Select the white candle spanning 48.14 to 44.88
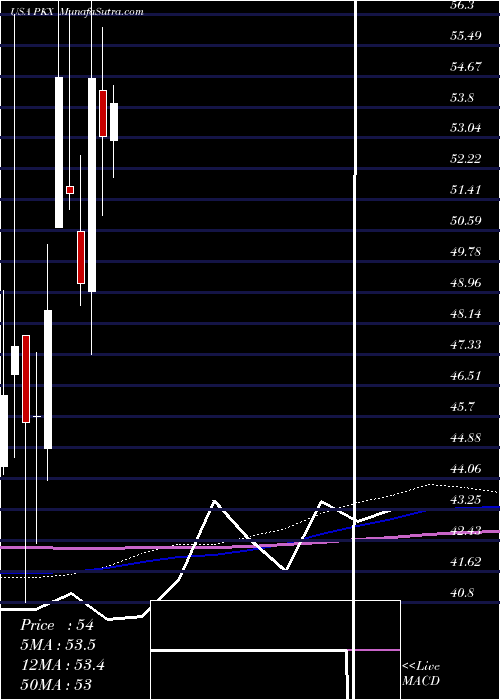500x700 pixels. point(48,379)
